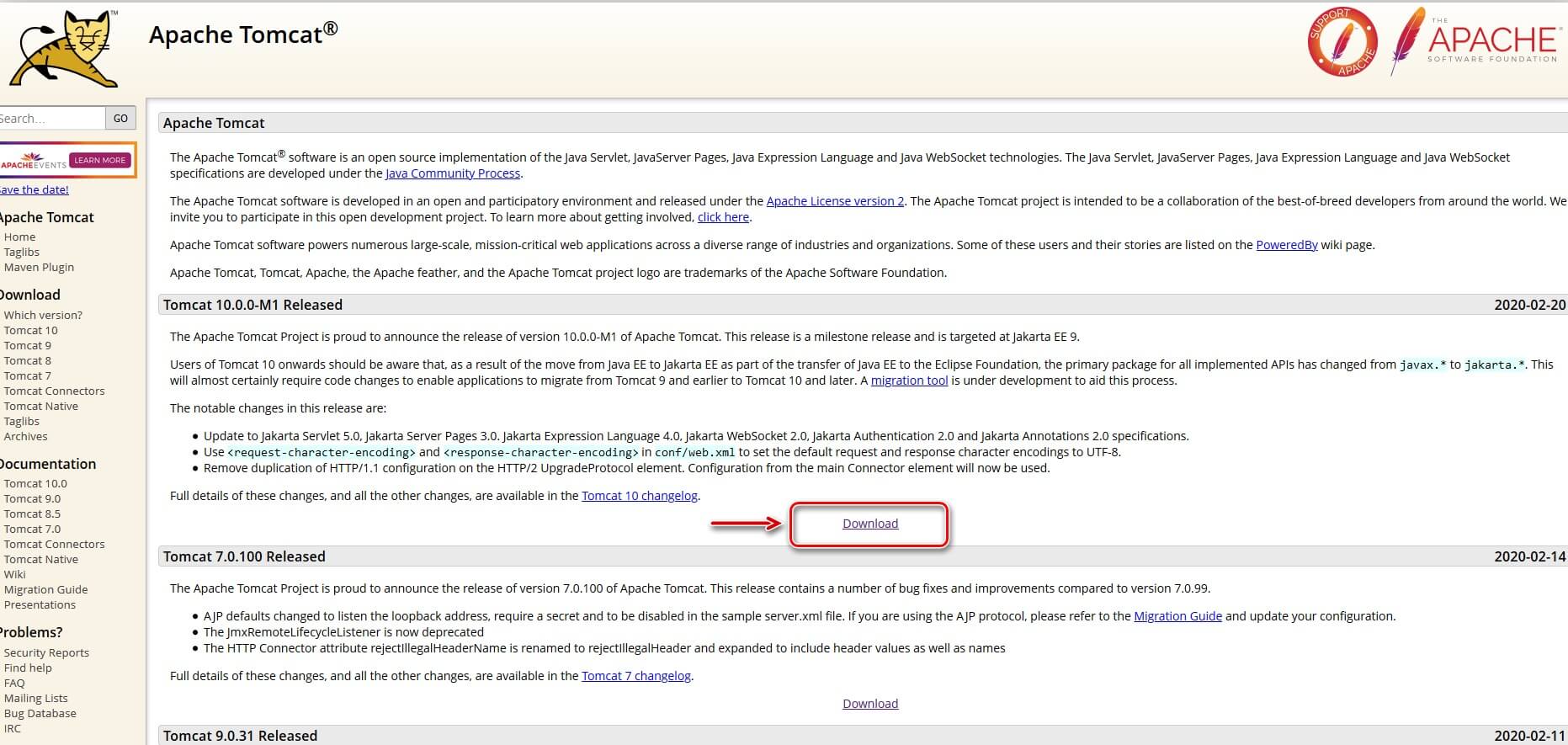The width and height of the screenshot is (1568, 745).
Task: Open Migration Guide link in Tomcat 7.0.100 notes
Action: (1177, 616)
